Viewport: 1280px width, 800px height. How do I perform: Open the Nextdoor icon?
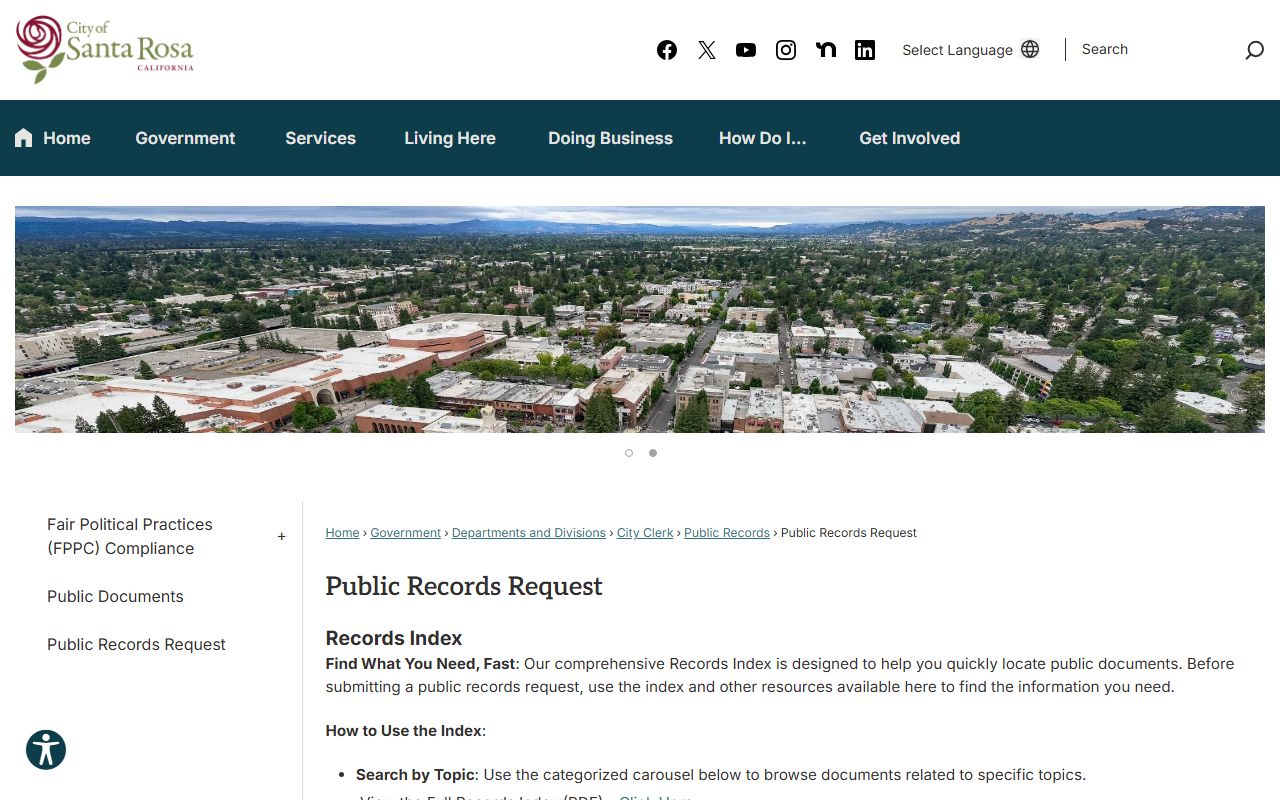(826, 50)
